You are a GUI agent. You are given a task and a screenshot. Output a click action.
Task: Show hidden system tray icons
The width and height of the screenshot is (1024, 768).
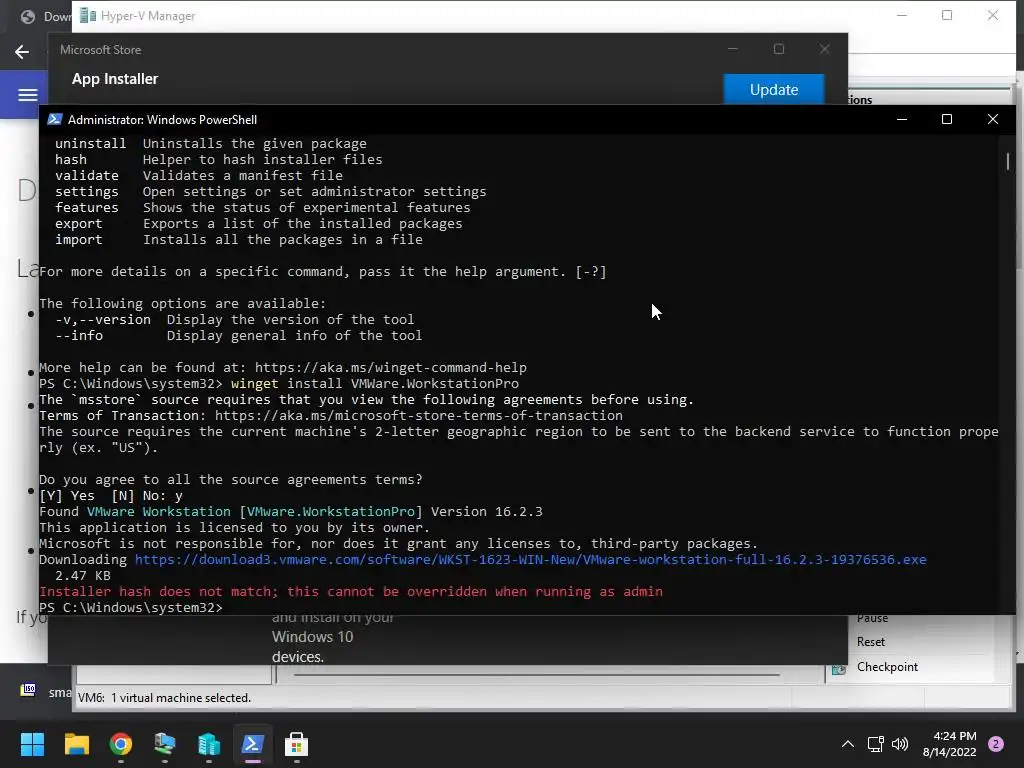click(848, 744)
